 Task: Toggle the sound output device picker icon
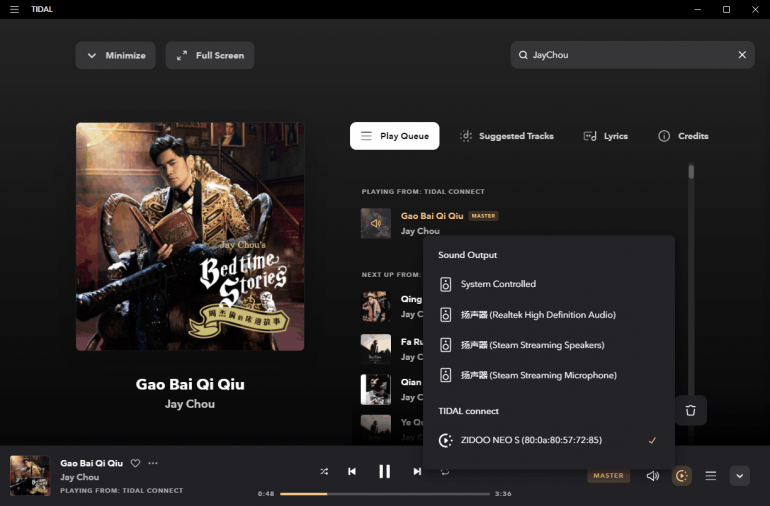pyautogui.click(x=682, y=476)
